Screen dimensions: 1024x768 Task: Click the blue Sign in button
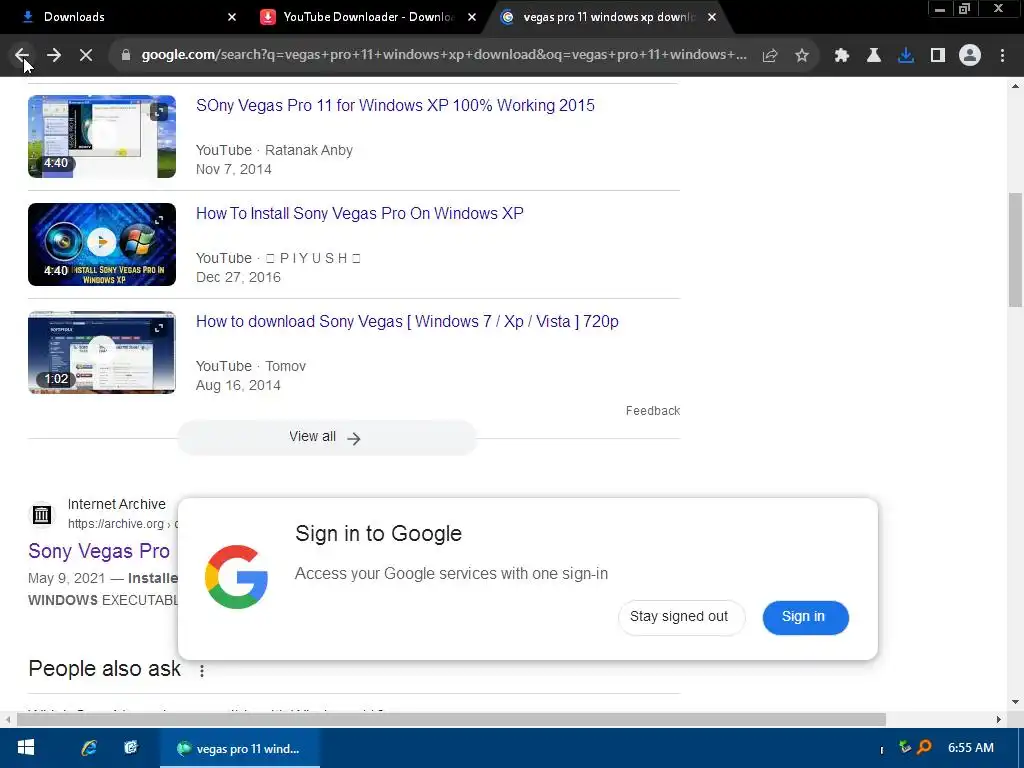pyautogui.click(x=805, y=617)
